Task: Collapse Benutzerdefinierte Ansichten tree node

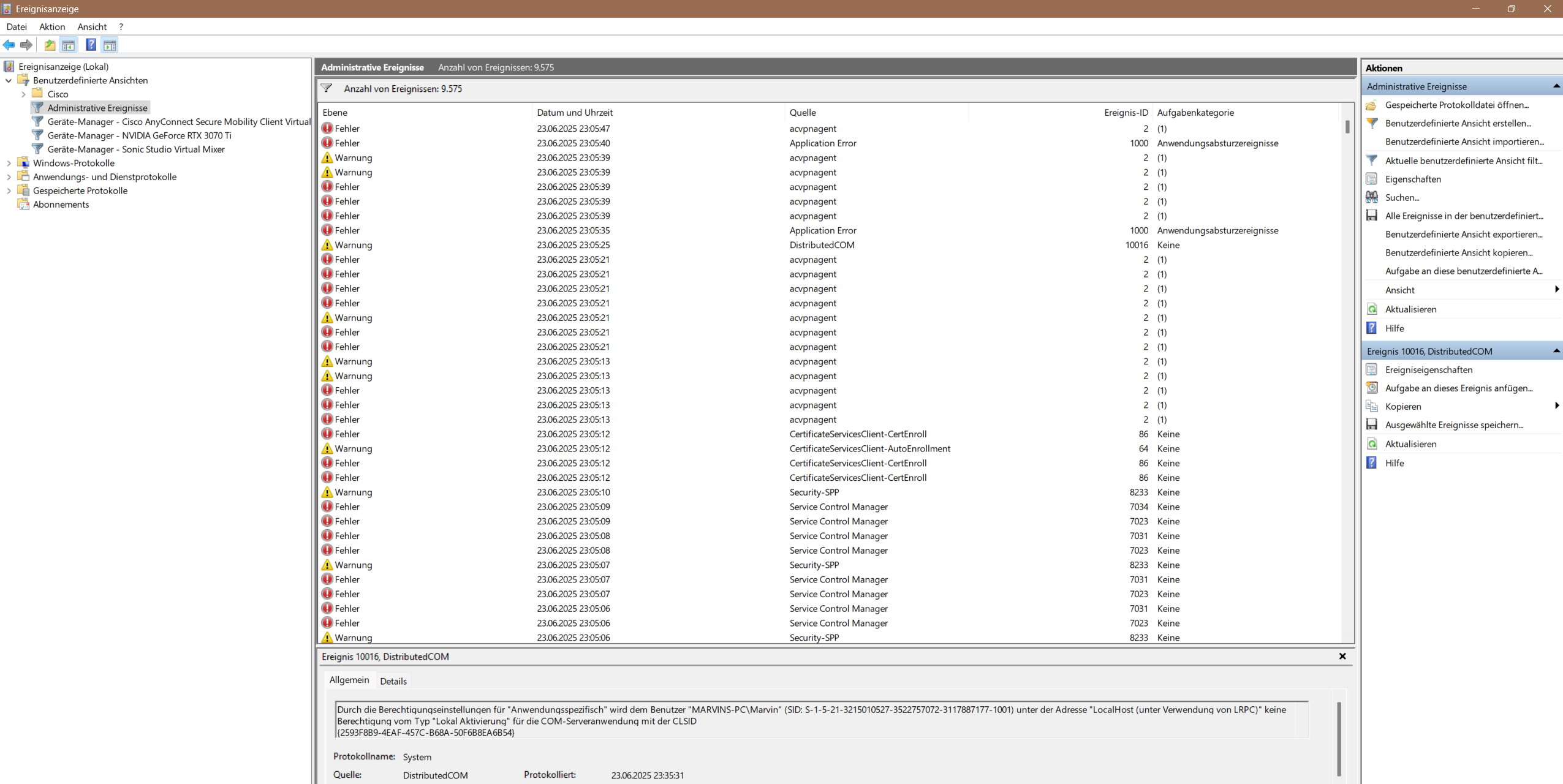Action: tap(9, 80)
